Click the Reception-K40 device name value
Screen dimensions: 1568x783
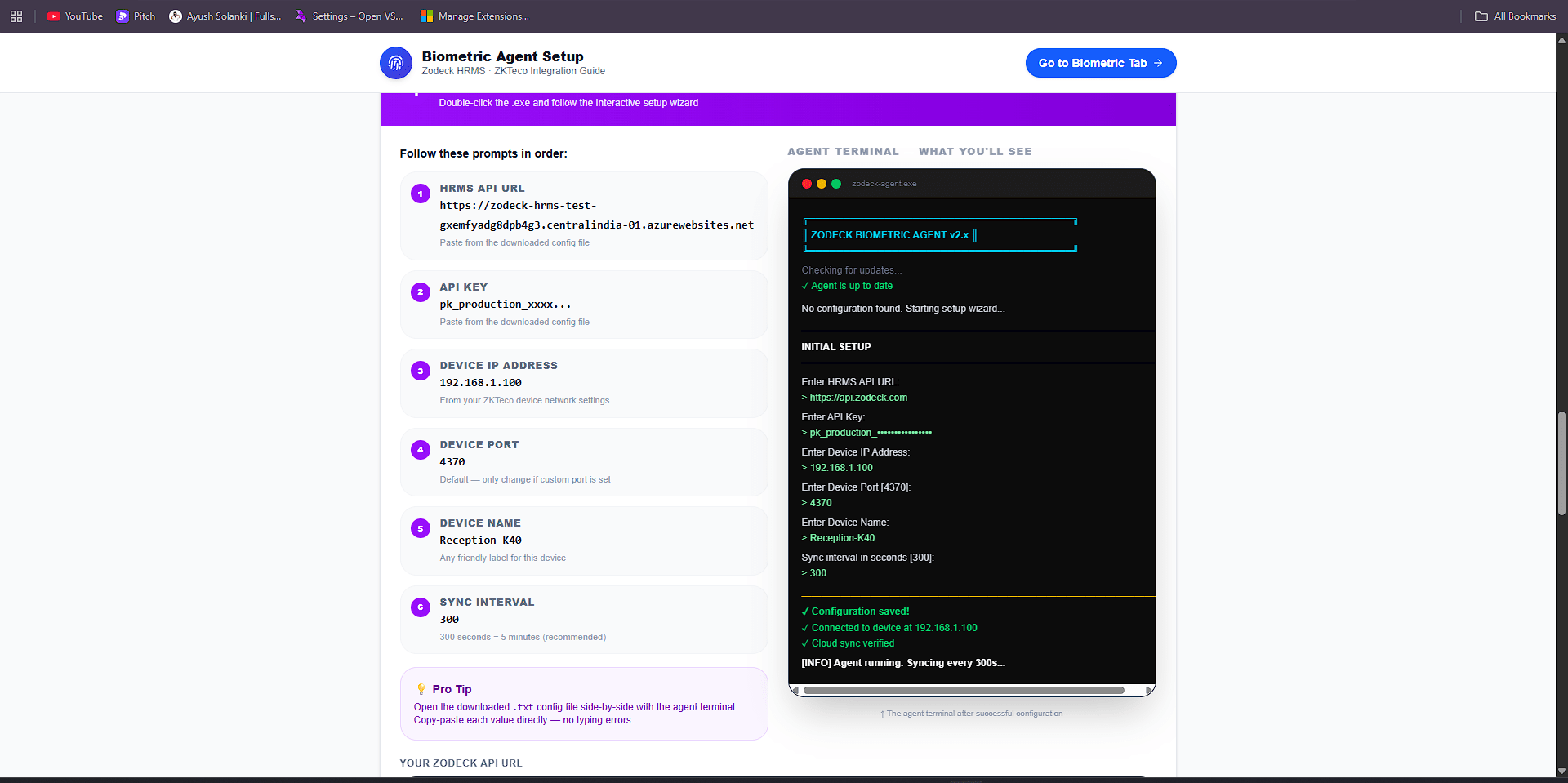click(x=480, y=541)
